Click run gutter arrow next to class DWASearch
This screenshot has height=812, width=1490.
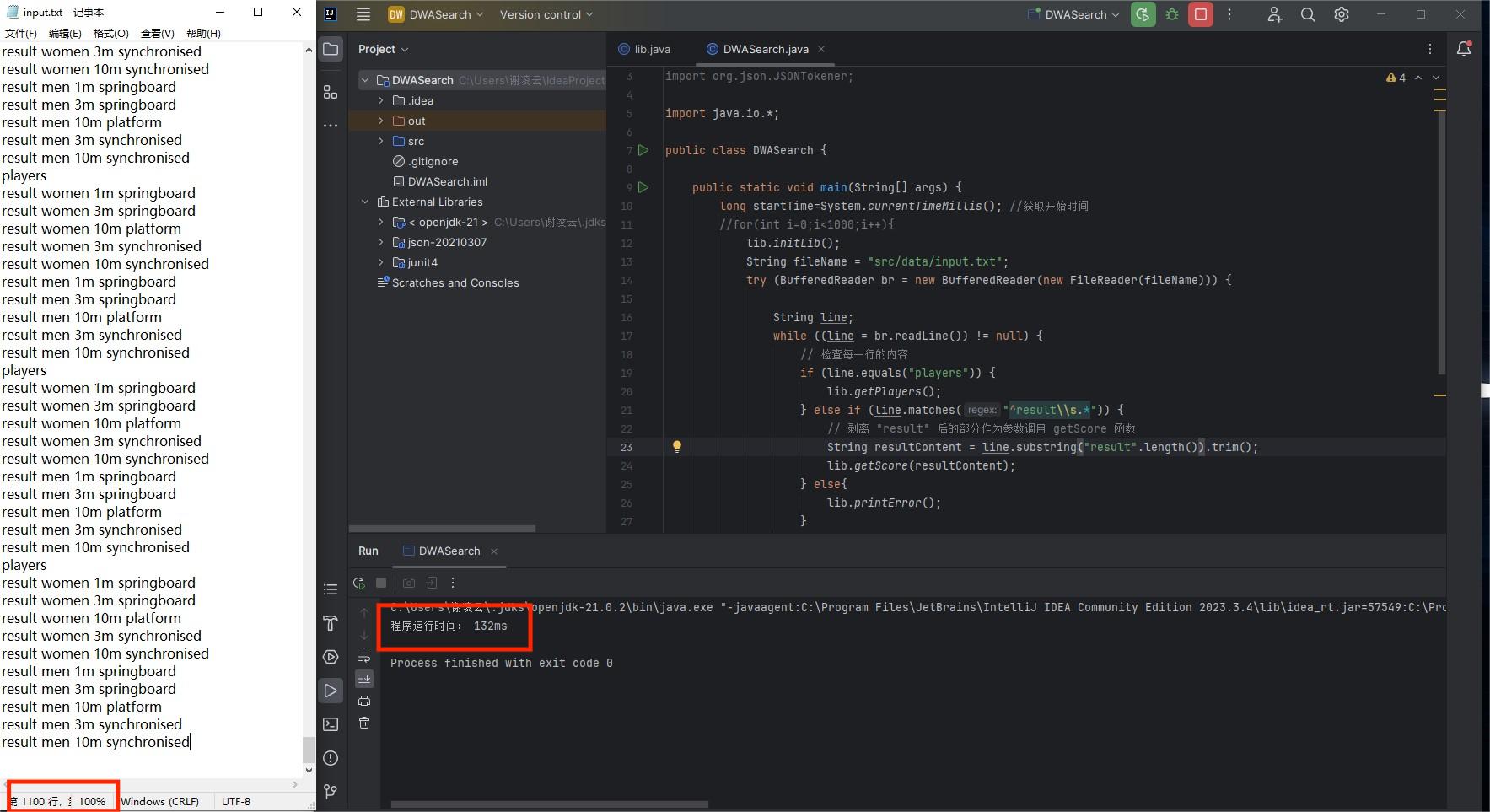pyautogui.click(x=643, y=150)
